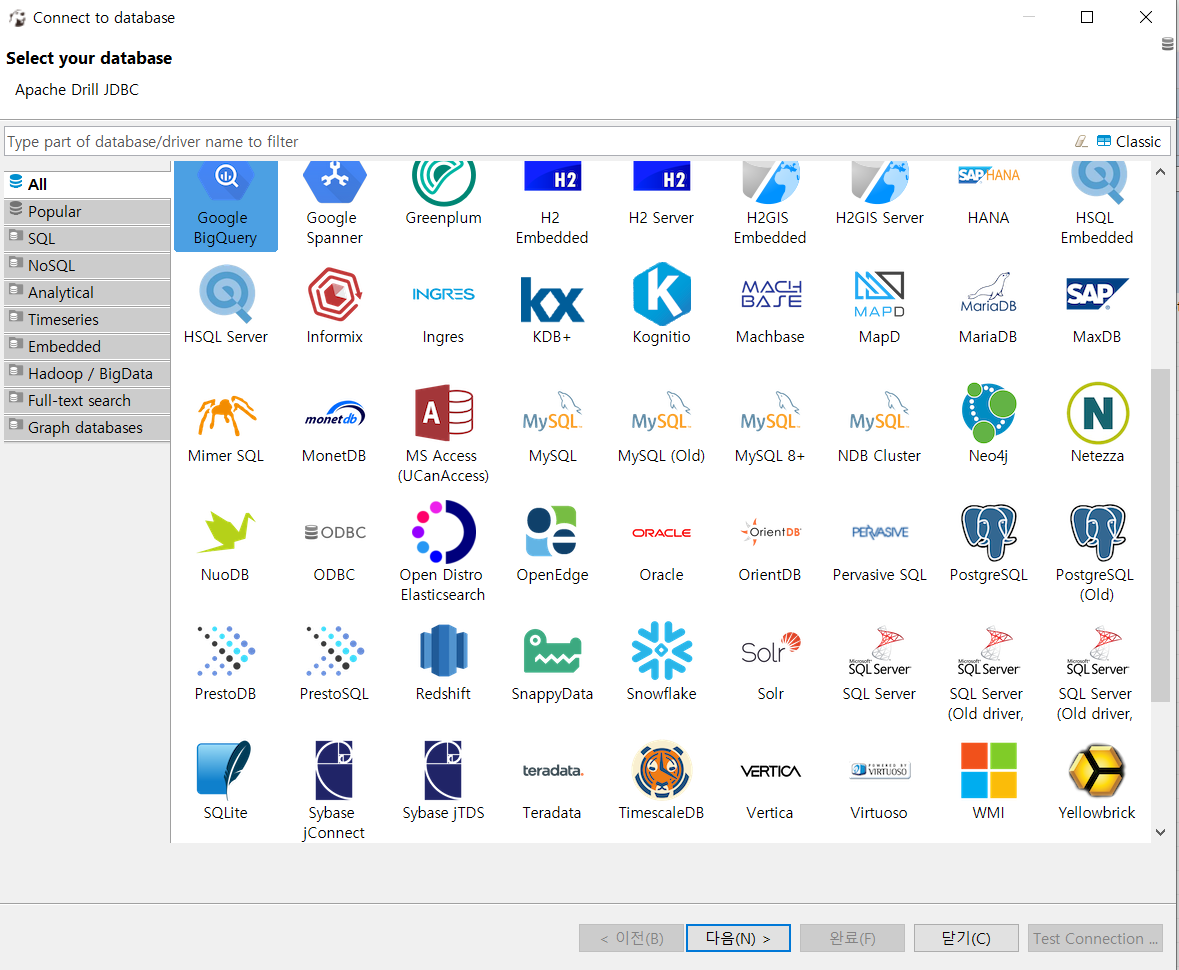1179x970 pixels.
Task: Filter by Full-text search category
Action: pyautogui.click(x=87, y=401)
